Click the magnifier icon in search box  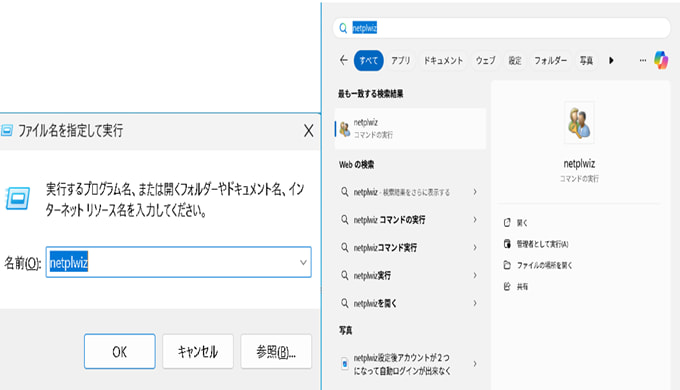click(343, 28)
